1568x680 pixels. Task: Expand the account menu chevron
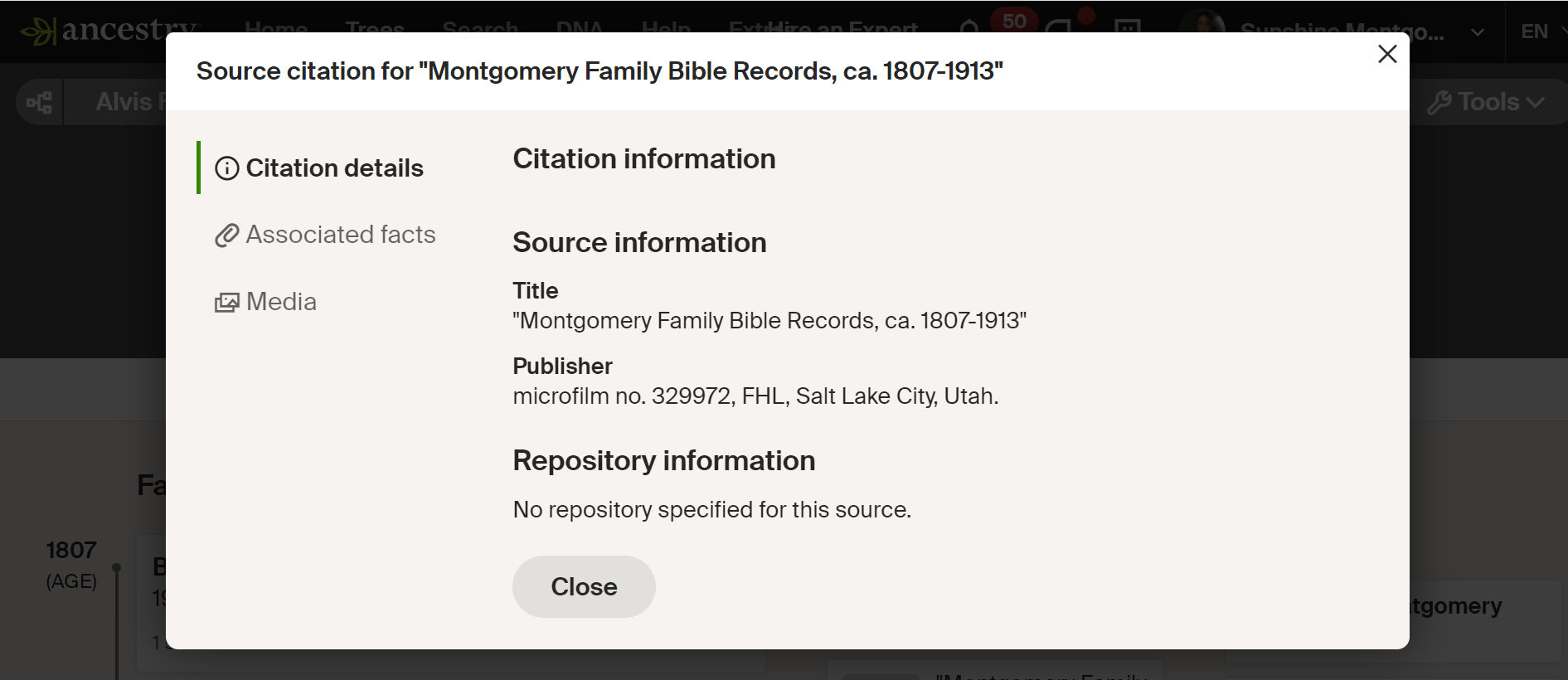click(x=1478, y=32)
